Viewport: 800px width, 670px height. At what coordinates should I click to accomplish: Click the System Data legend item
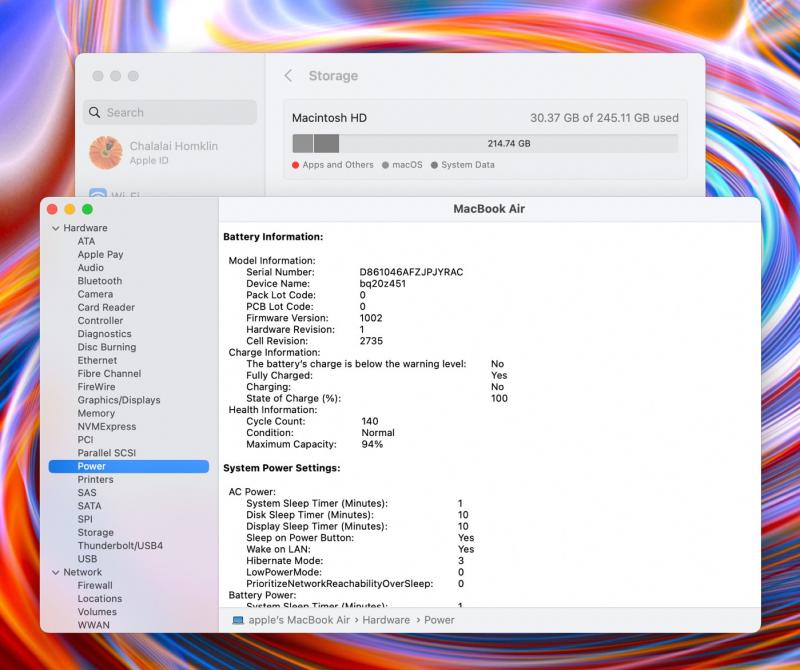(463, 165)
